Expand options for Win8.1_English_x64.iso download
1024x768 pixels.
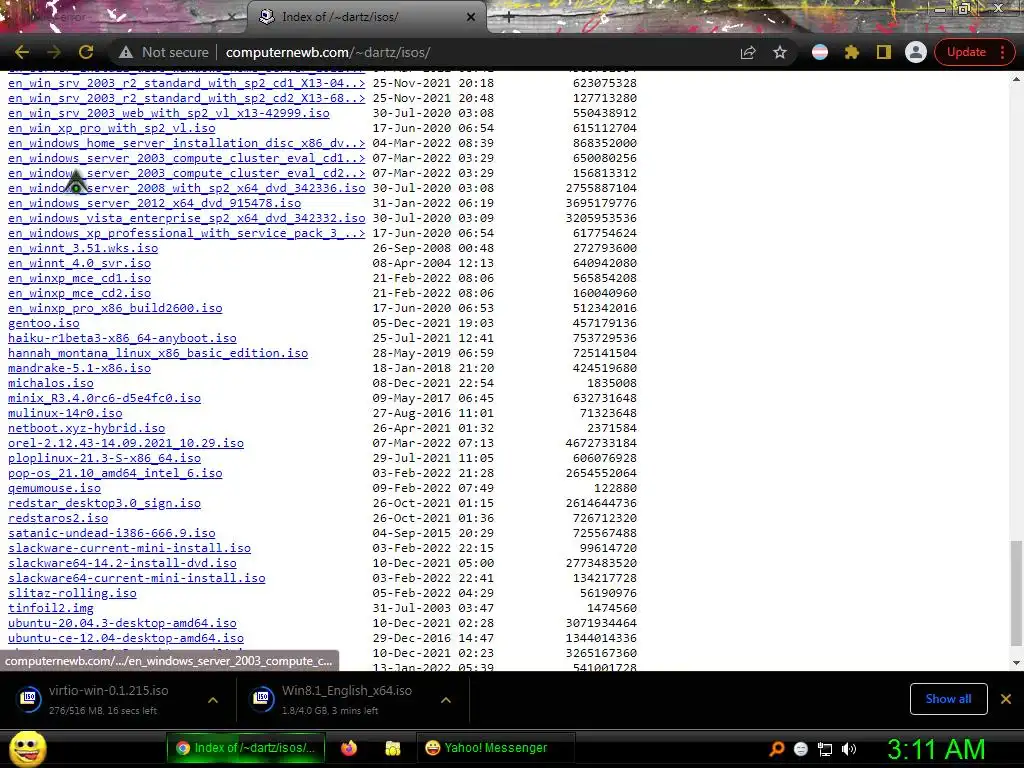(x=446, y=700)
